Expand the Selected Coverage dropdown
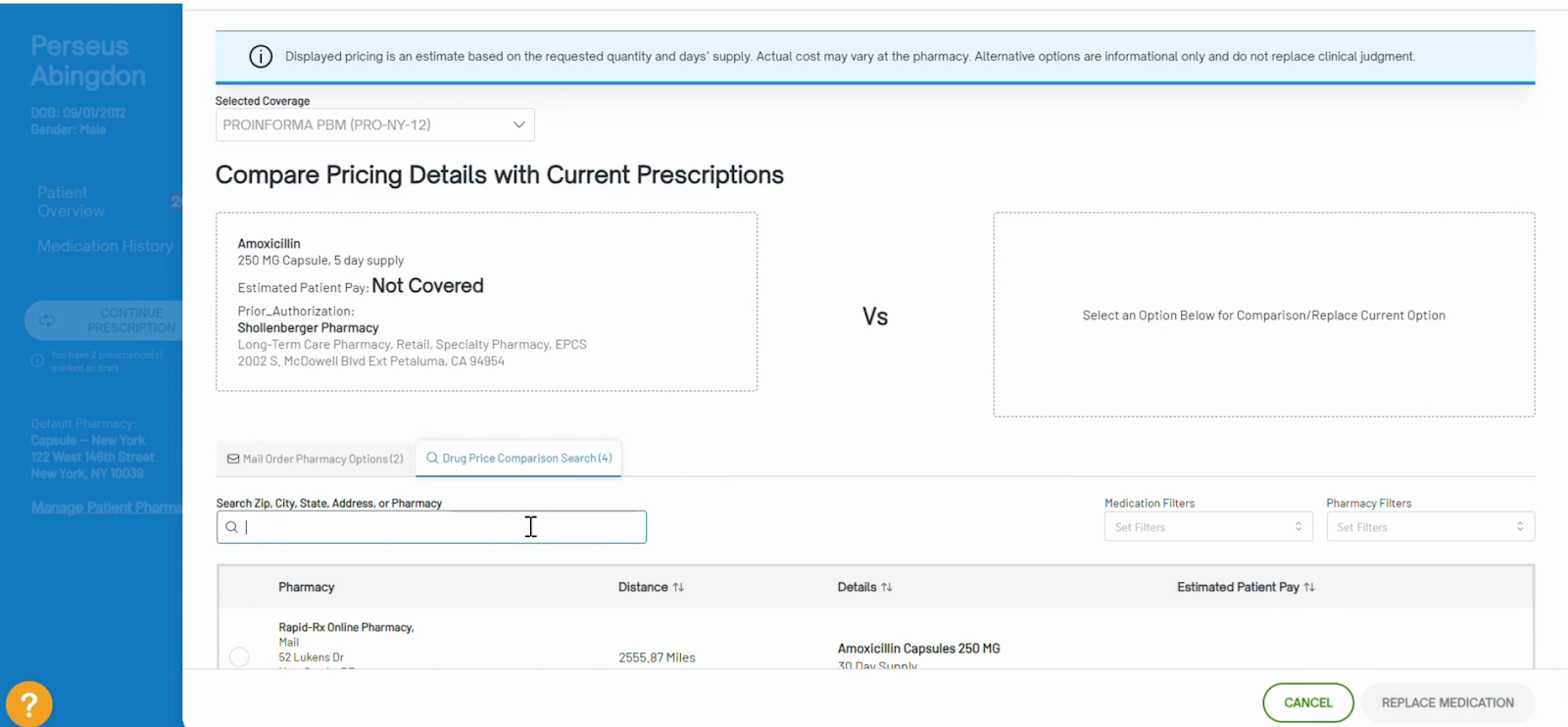The width and height of the screenshot is (1568, 727). click(375, 124)
